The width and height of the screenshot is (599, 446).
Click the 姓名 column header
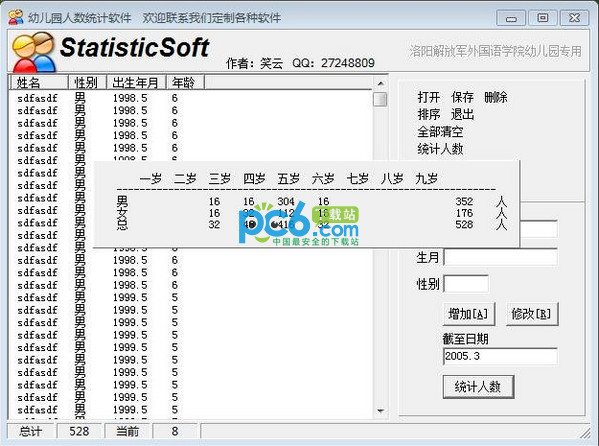click(39, 83)
